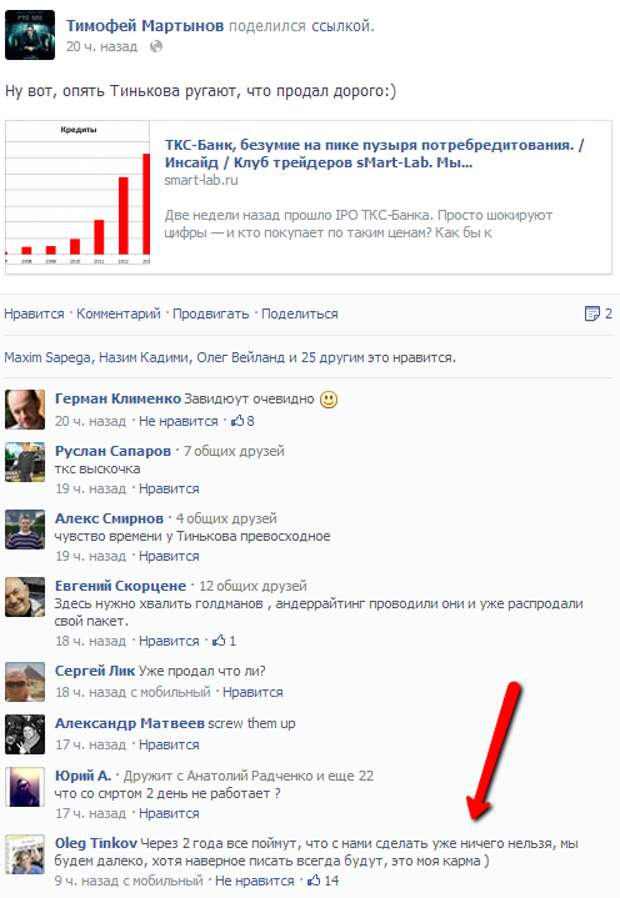Open Герман Клименко's avatar
This screenshot has height=898, width=620.
point(25,409)
